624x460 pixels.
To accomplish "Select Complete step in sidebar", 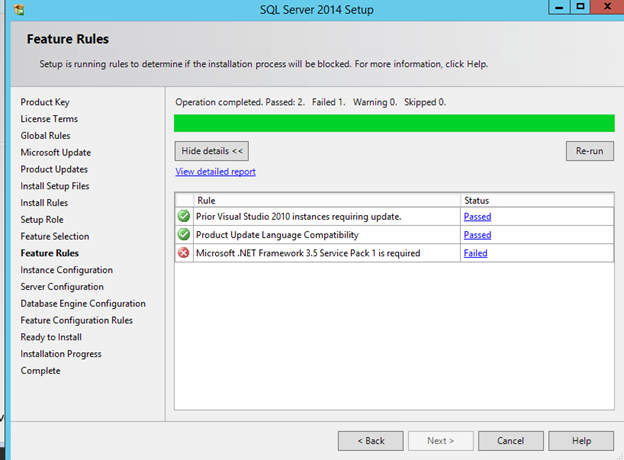I will (41, 370).
